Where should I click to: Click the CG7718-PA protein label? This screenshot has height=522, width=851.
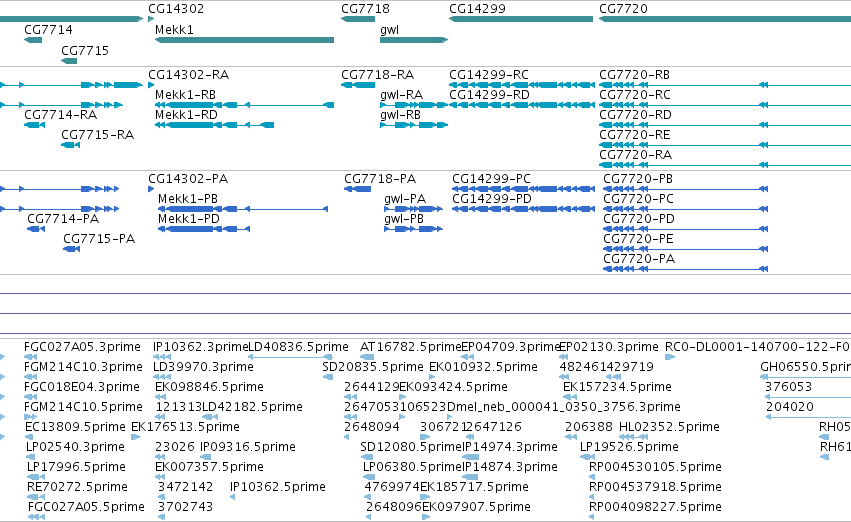tap(380, 179)
